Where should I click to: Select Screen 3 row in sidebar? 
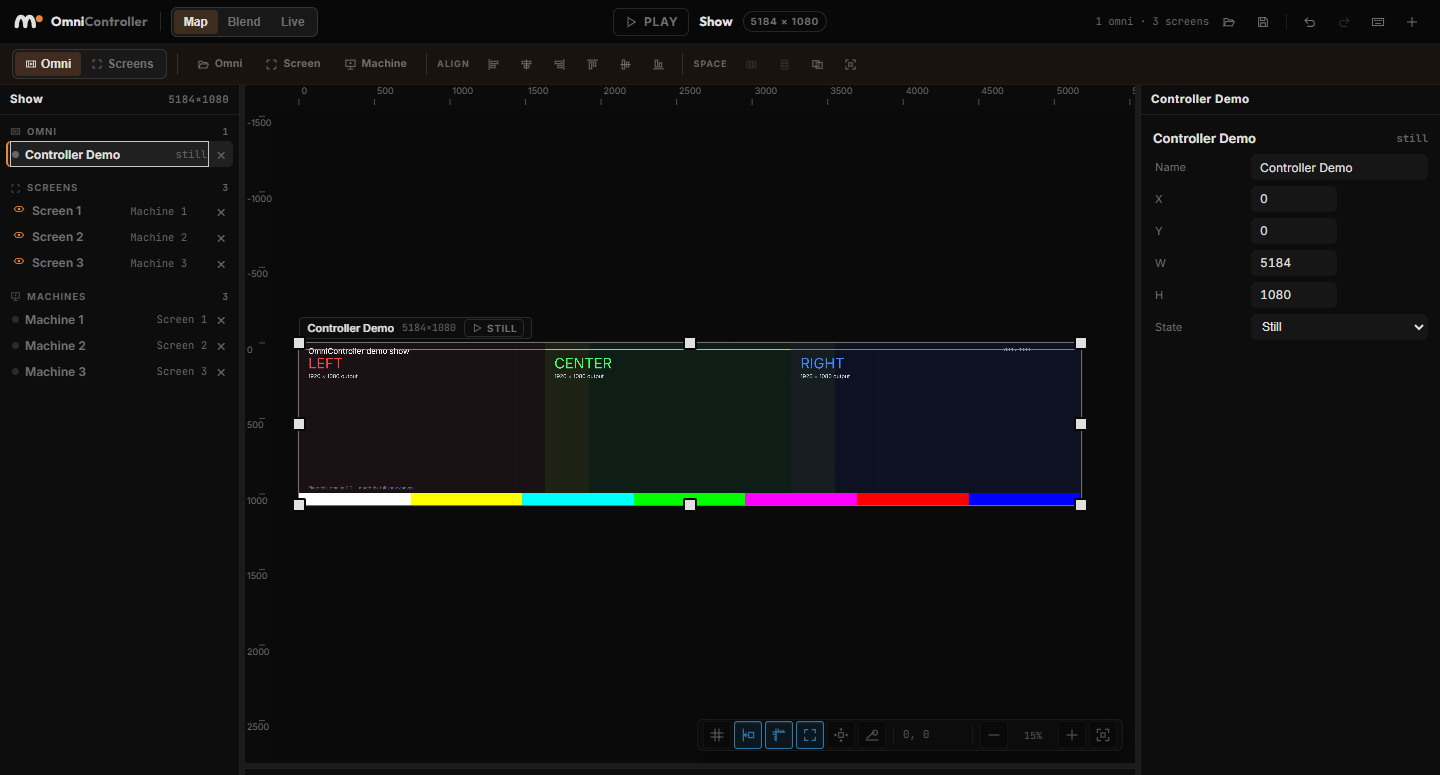[x=120, y=263]
